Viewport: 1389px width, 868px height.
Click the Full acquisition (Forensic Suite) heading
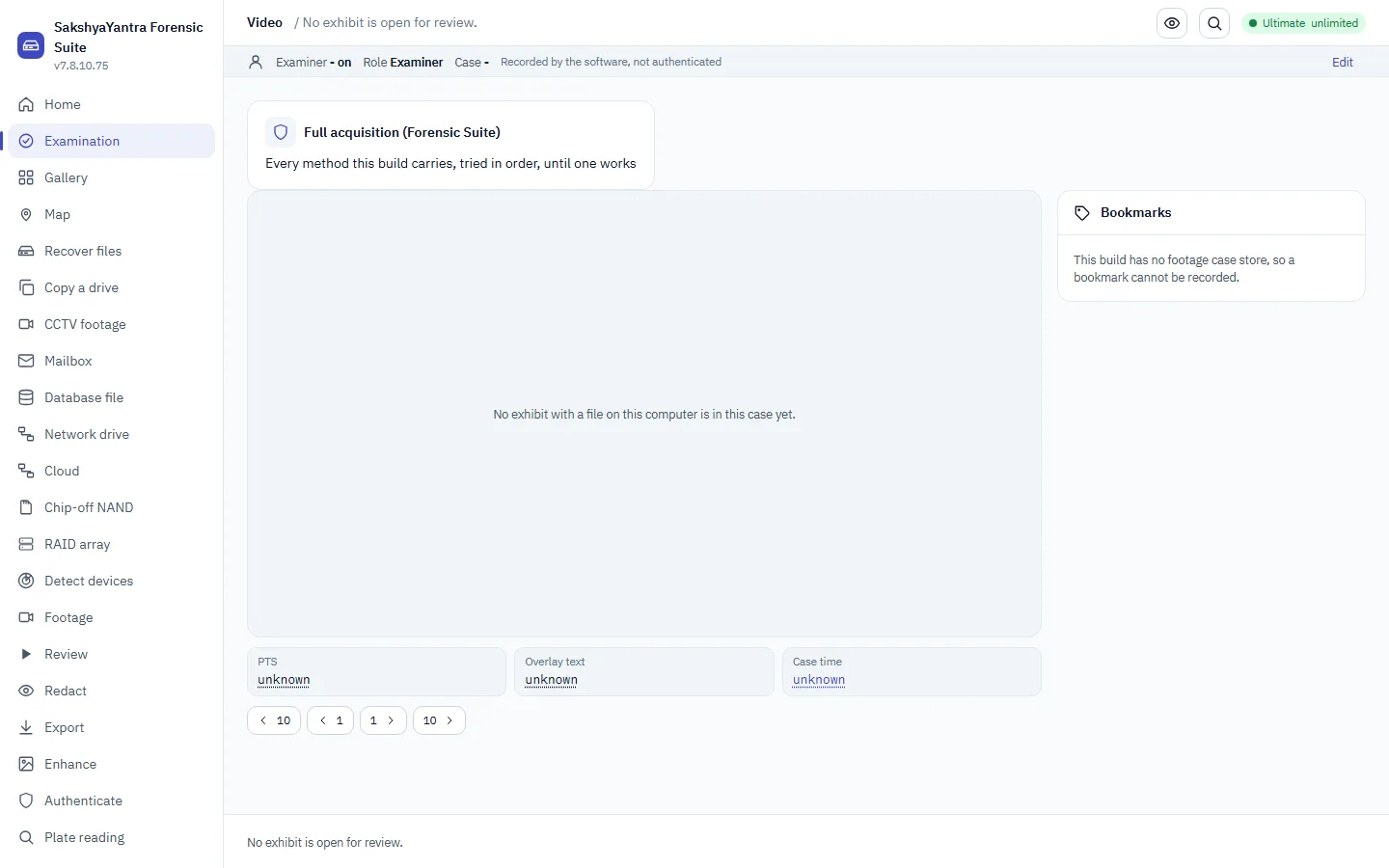coord(402,132)
